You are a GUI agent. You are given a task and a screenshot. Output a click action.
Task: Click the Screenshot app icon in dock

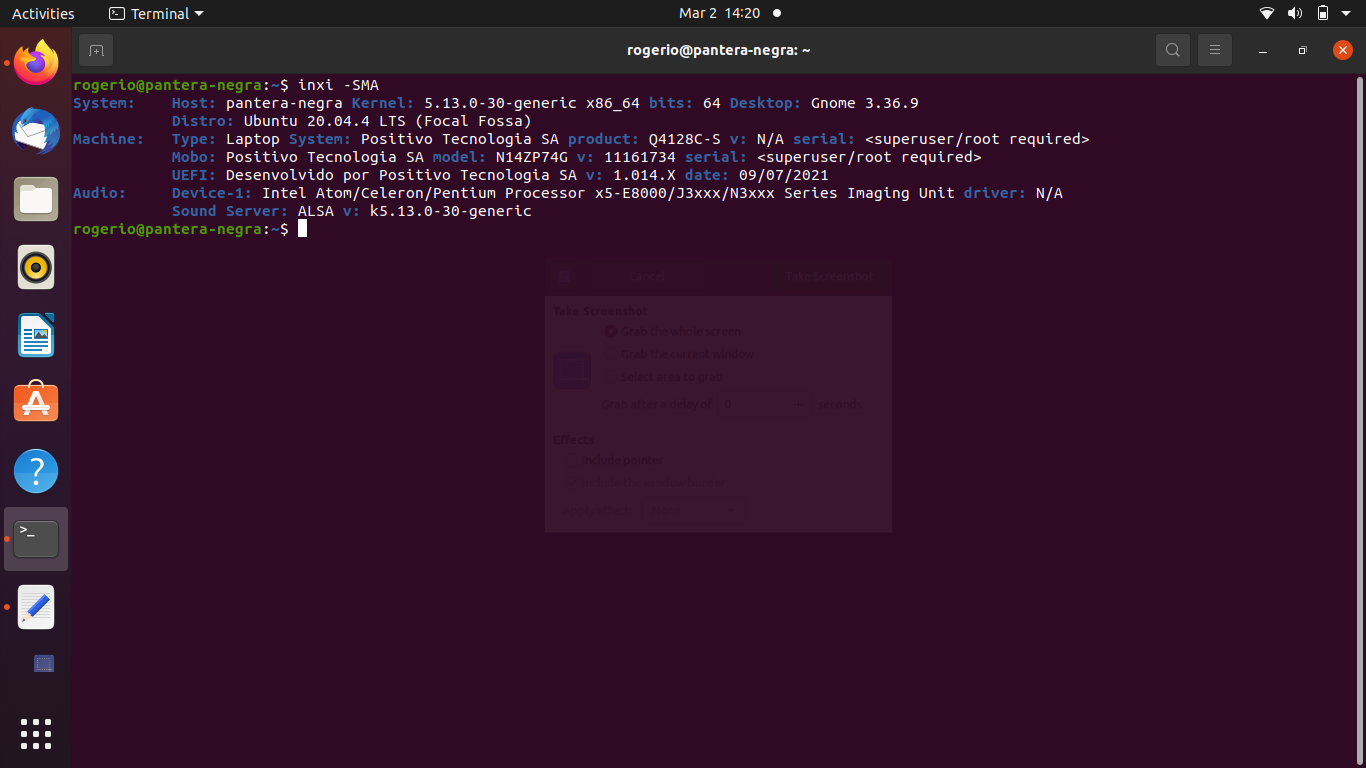coord(44,663)
